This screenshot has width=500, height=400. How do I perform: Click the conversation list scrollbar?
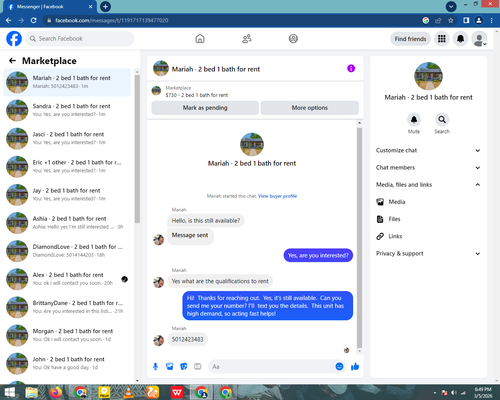tap(137, 148)
